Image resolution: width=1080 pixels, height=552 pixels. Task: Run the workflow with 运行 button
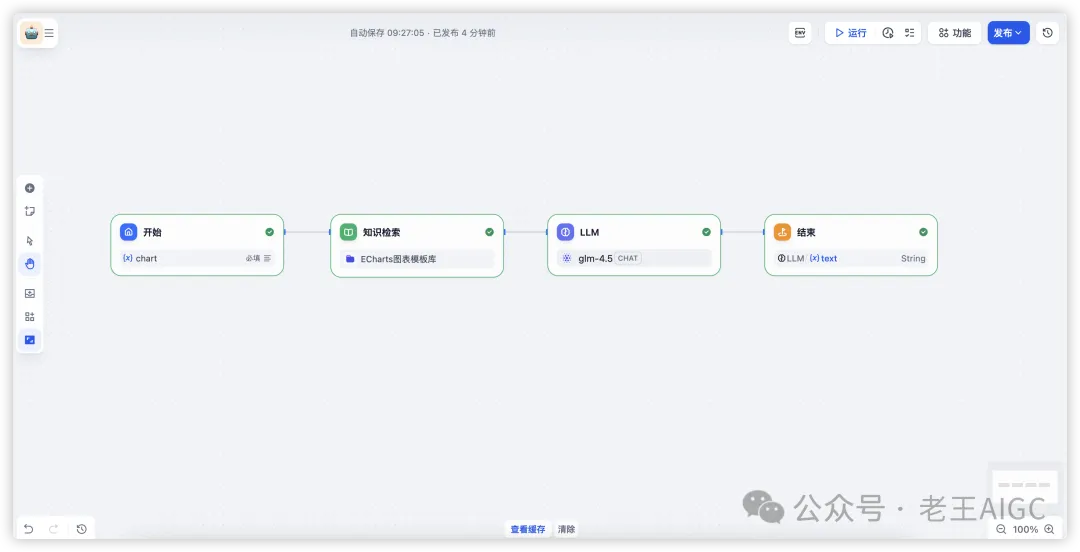(x=851, y=32)
